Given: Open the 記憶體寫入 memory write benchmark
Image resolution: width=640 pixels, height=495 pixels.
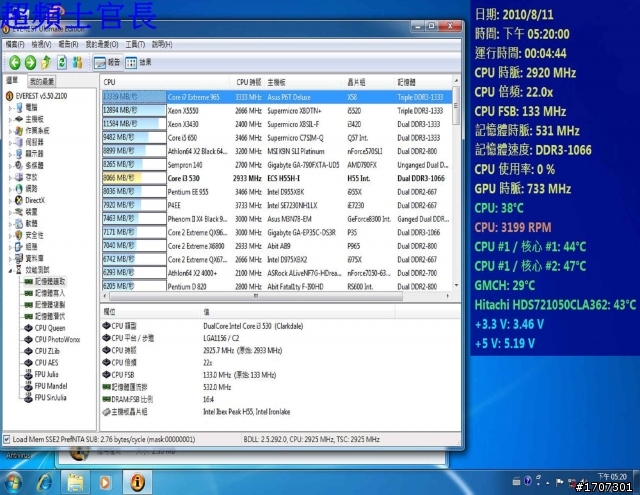Looking at the screenshot, I should 44,293.
